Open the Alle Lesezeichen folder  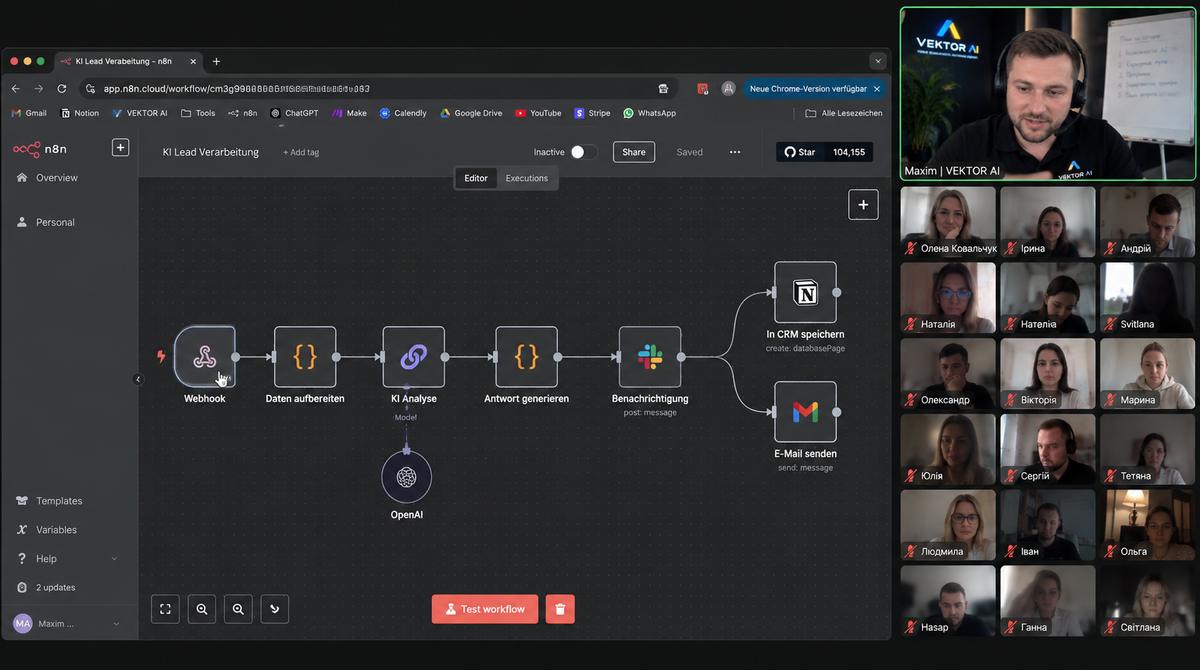point(844,113)
